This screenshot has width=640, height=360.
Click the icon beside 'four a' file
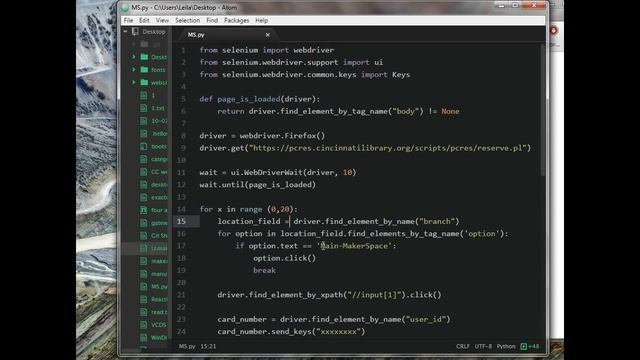click(144, 210)
